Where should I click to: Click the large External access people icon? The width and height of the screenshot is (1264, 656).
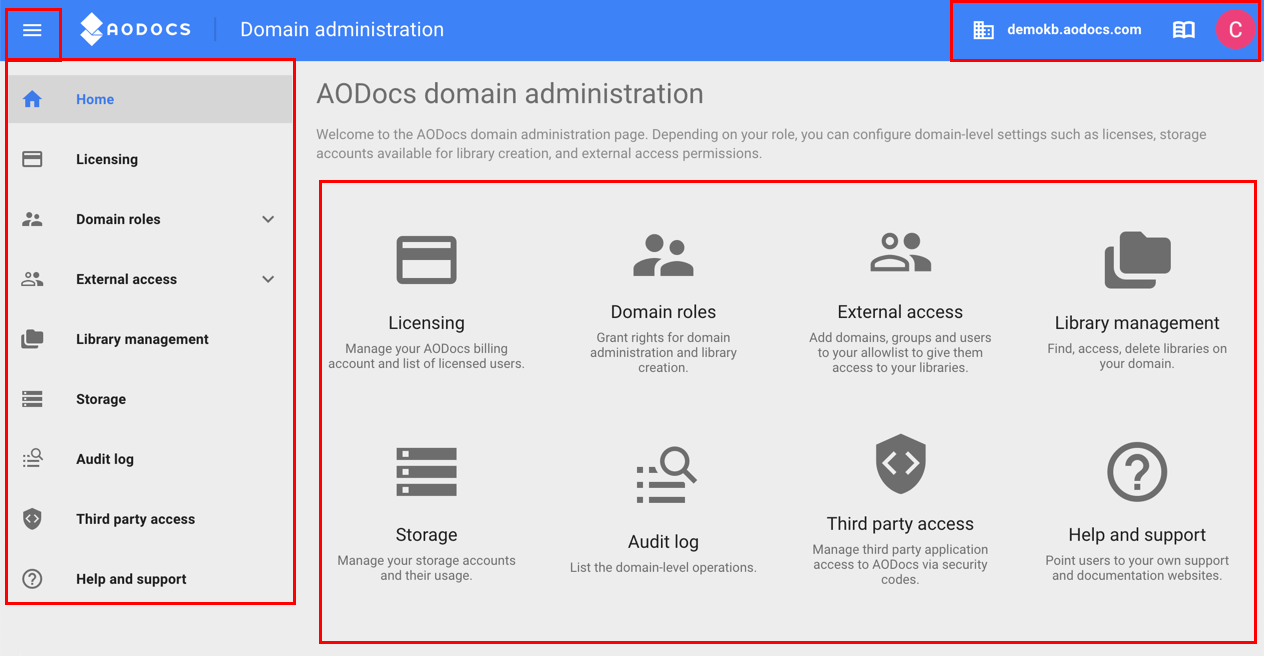[900, 253]
